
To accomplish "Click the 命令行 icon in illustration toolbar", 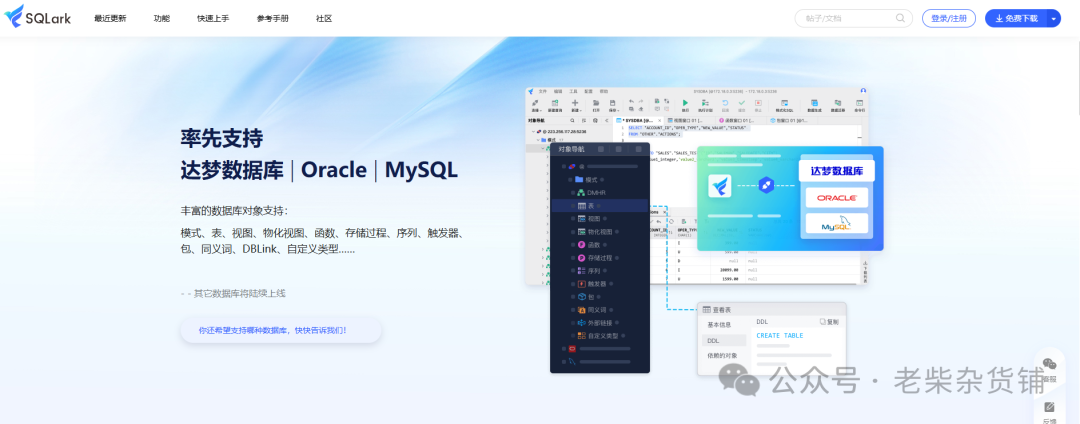I will (x=860, y=103).
